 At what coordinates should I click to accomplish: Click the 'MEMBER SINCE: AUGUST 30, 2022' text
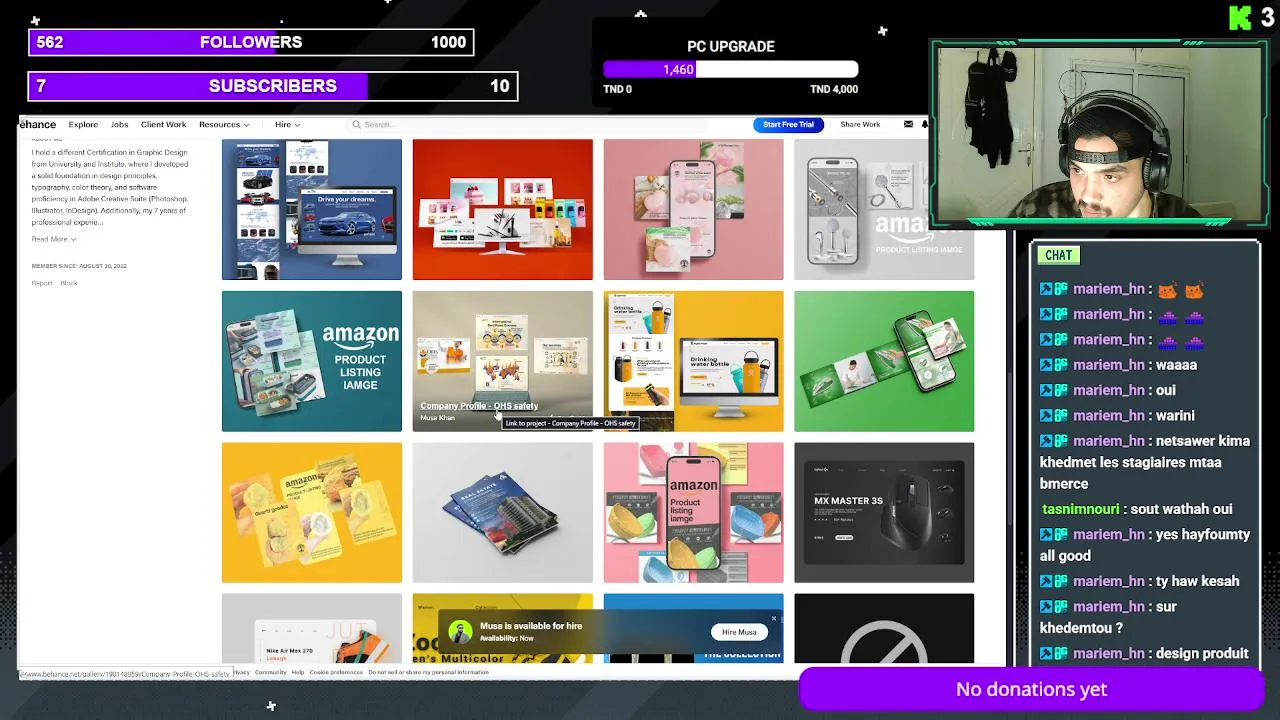(x=79, y=266)
